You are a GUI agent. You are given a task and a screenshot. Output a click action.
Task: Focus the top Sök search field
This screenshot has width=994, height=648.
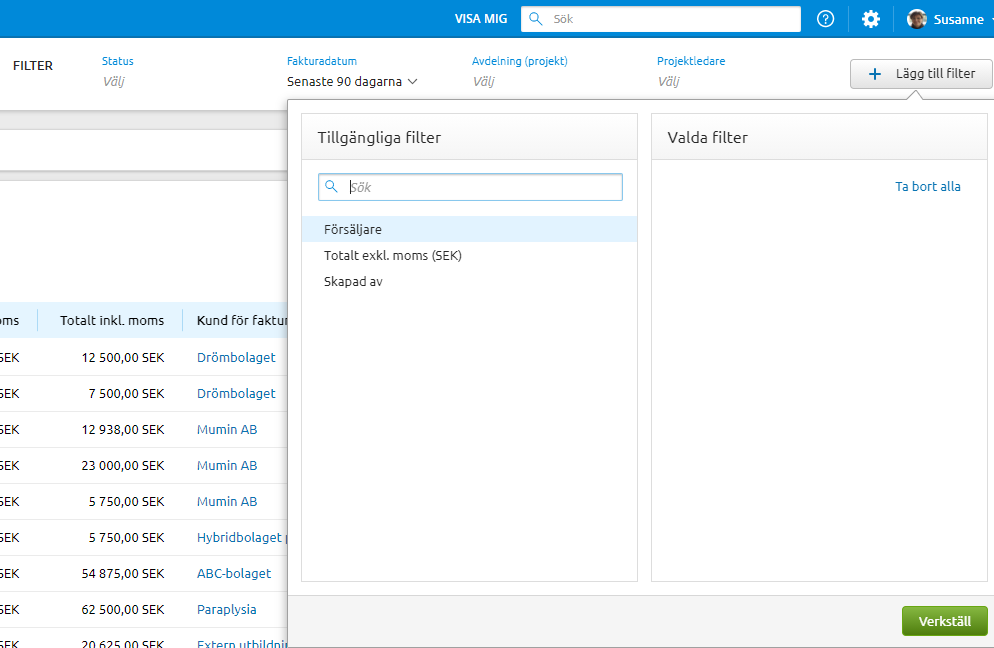670,19
